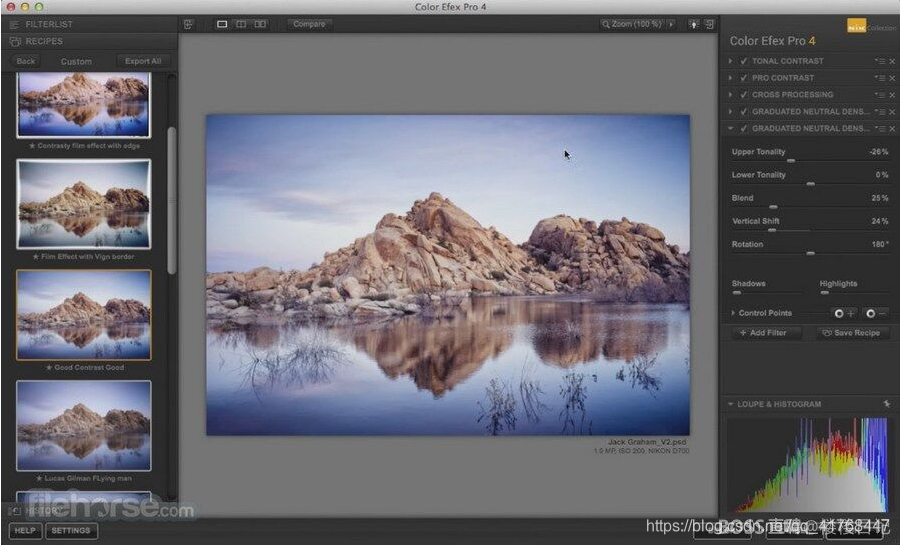Screen dimensions: 900x545
Task: Click the Compare button
Action: 309,24
